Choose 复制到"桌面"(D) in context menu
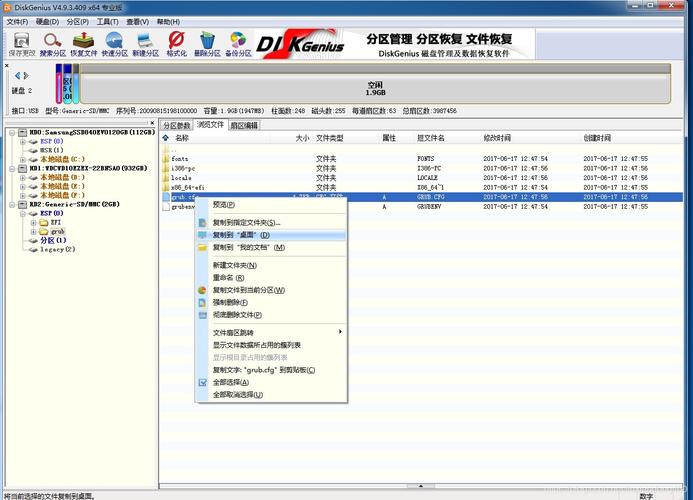 click(x=271, y=235)
